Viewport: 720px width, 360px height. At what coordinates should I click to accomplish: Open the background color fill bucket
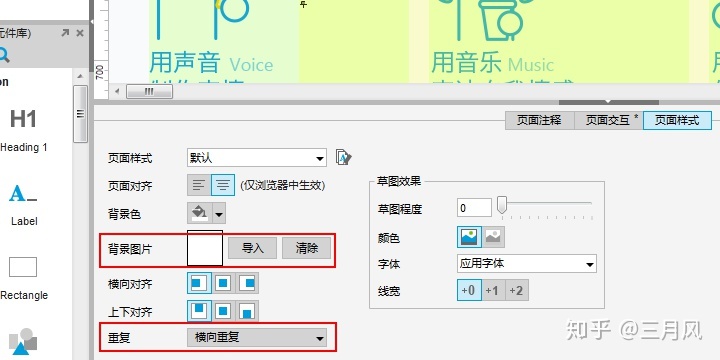[200, 214]
